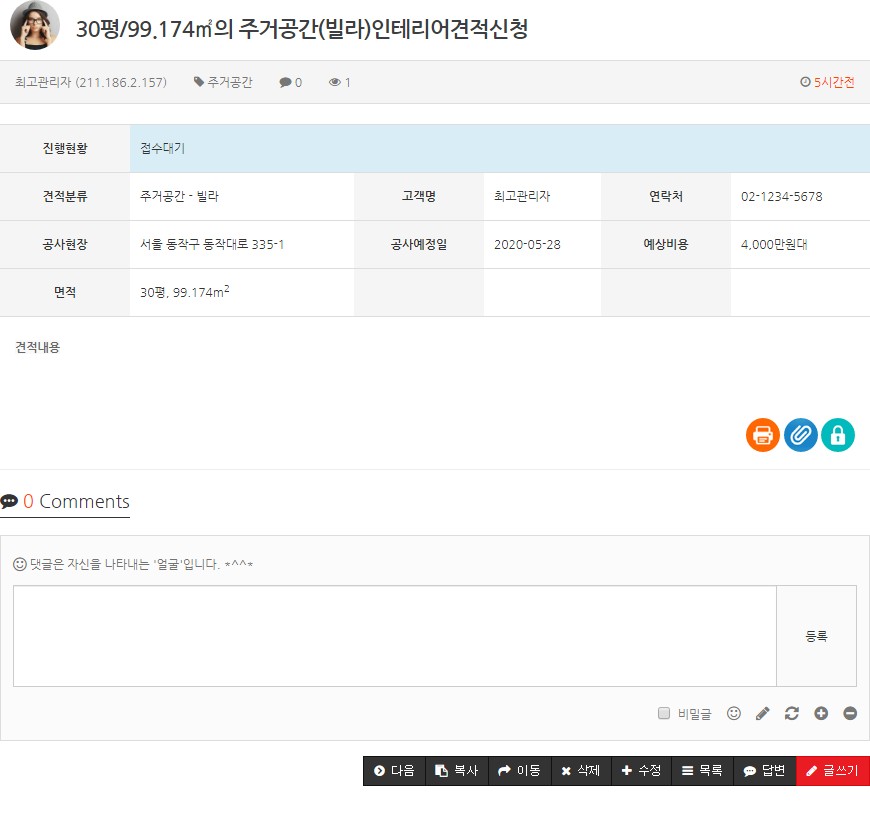Submit comment with the 등록 button

[816, 636]
